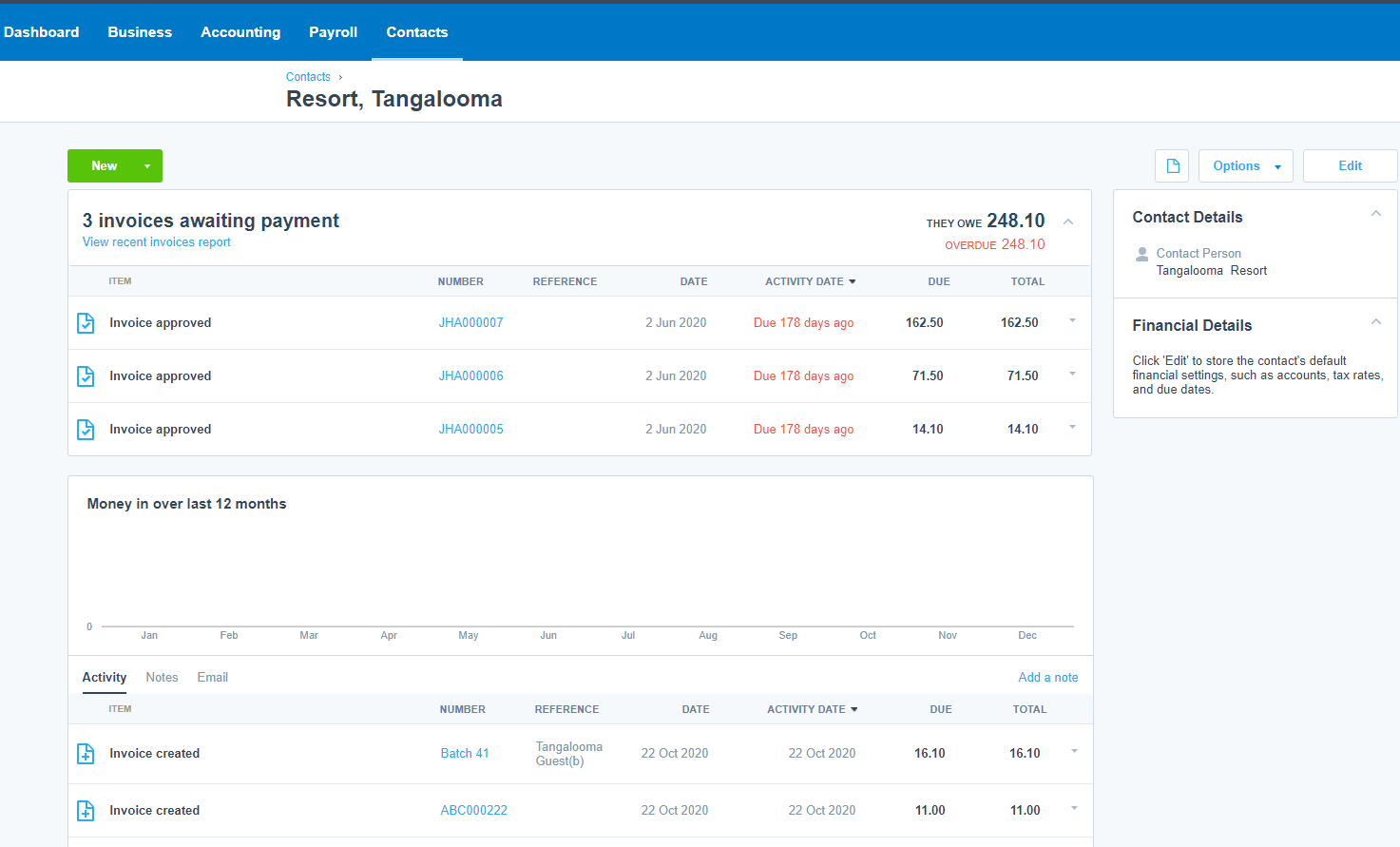Click 'Due 178 days ago' for JHA000007
Image resolution: width=1400 pixels, height=847 pixels.
803,323
